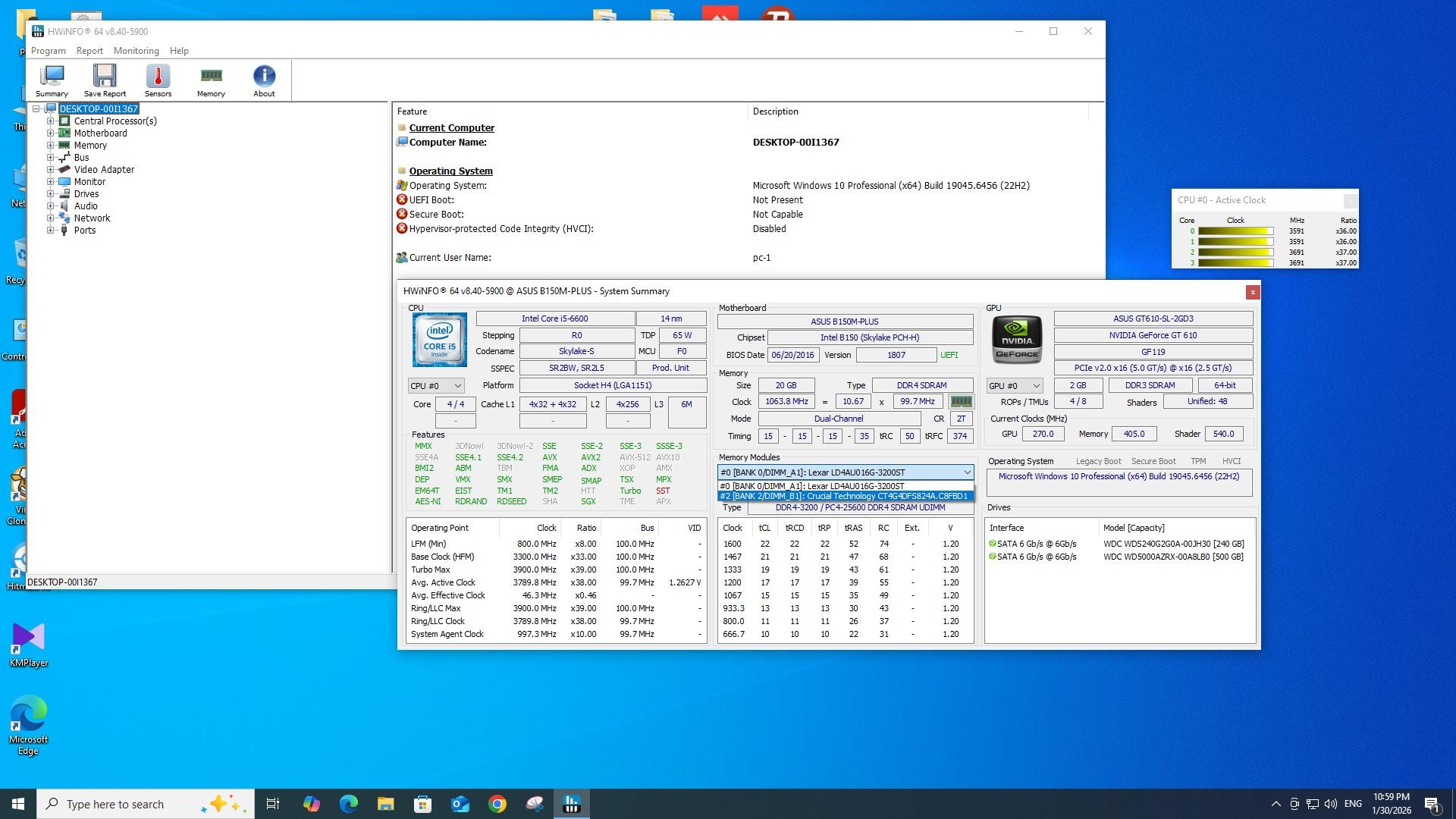Select the Crucial Technology DIMM_B1 module option
The width and height of the screenshot is (1456, 819).
coord(844,497)
